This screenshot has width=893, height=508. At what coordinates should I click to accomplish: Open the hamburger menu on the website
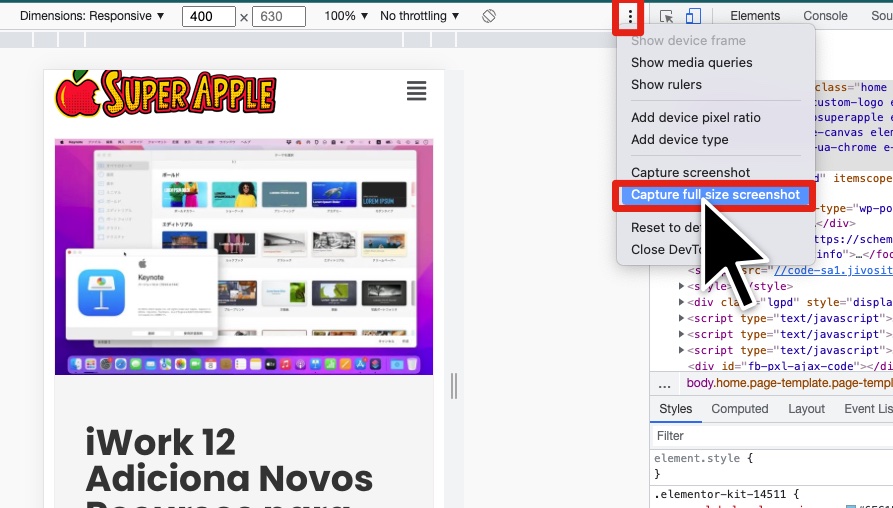(416, 92)
